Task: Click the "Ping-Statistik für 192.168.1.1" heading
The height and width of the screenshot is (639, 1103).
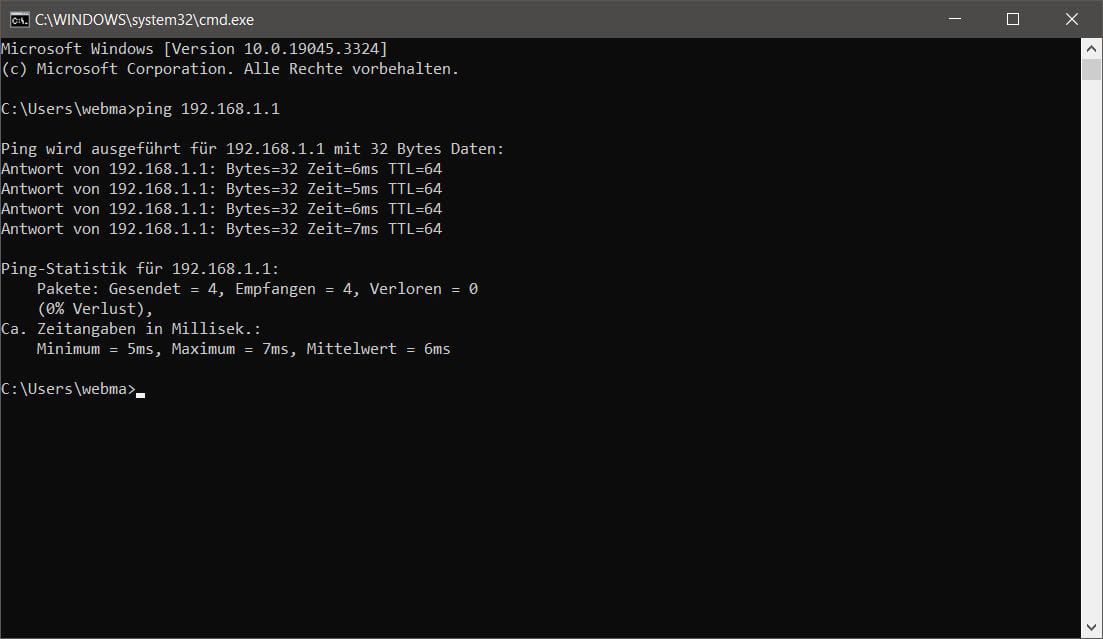Action: (x=140, y=269)
